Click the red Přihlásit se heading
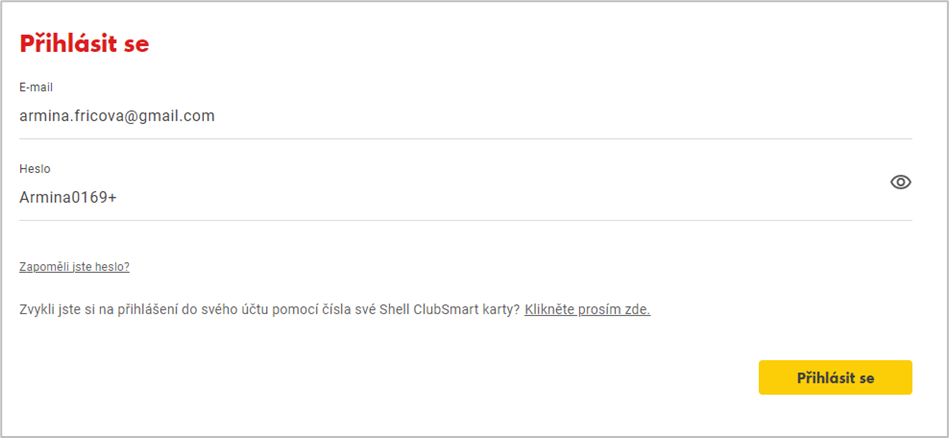The image size is (949, 438). (84, 44)
